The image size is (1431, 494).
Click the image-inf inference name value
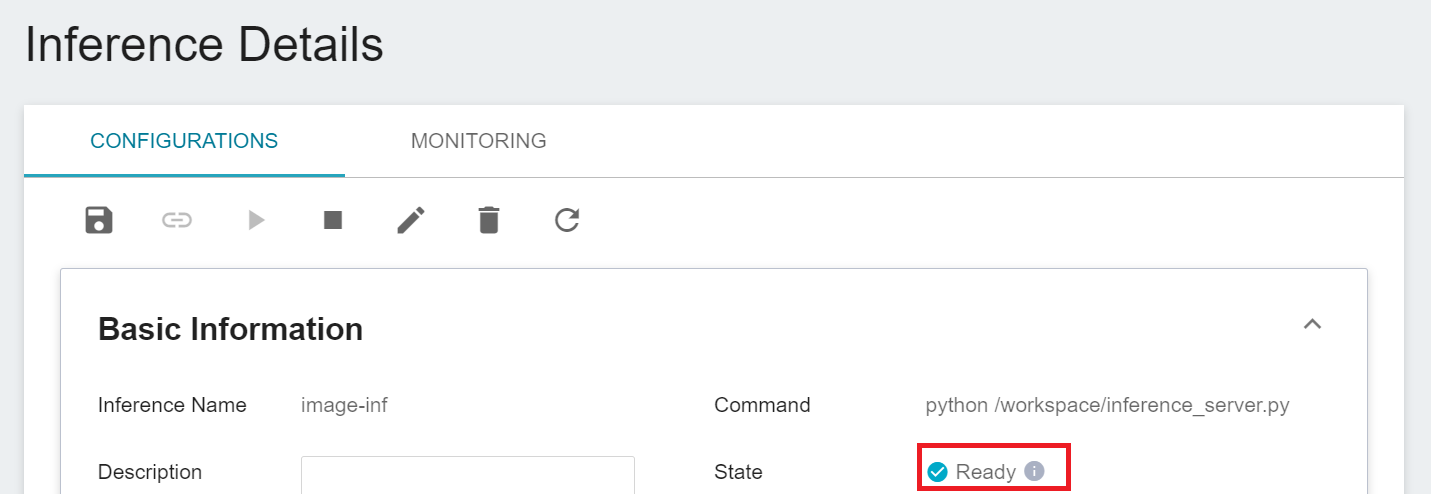tap(344, 405)
